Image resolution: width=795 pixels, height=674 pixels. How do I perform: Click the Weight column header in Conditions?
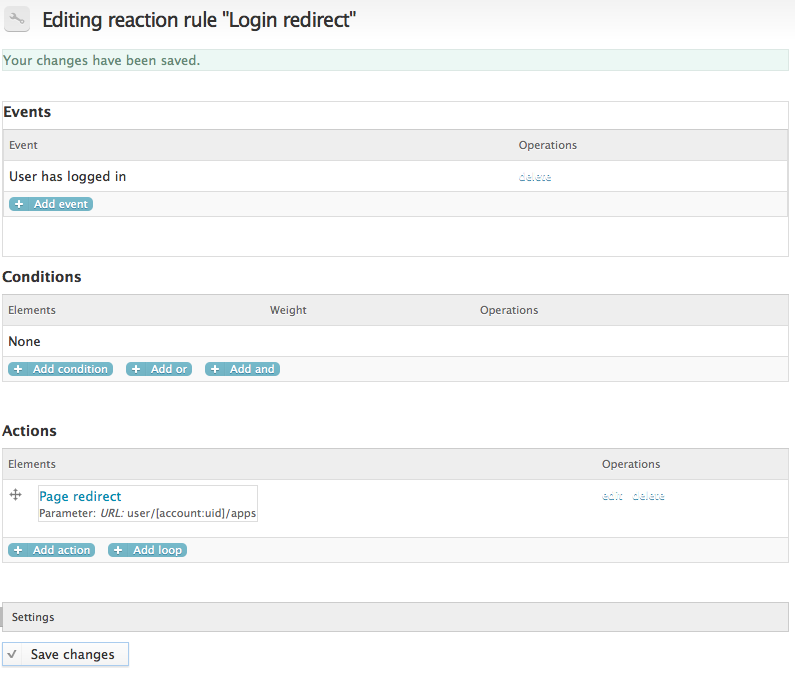(x=288, y=310)
